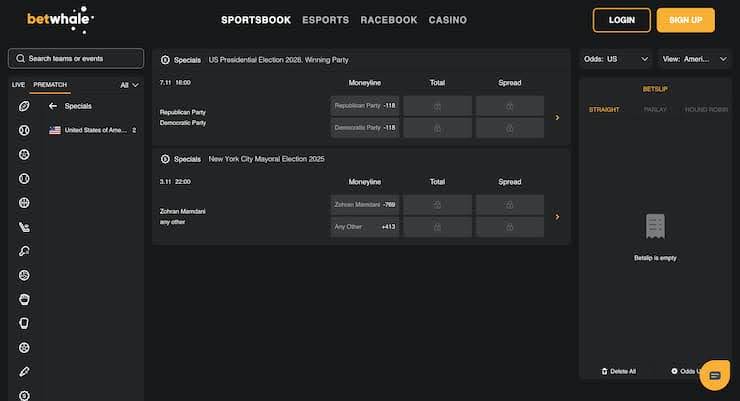740x401 pixels.
Task: Click locked Total cell for Democratic Party
Action: click(x=437, y=128)
